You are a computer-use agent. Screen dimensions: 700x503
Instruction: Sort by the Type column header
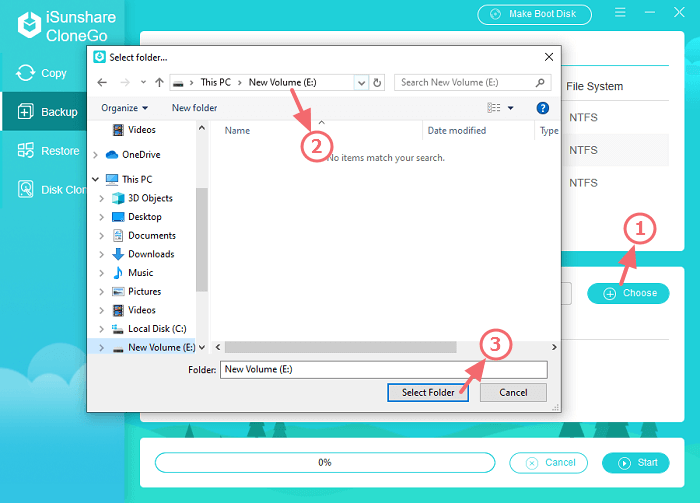(548, 131)
